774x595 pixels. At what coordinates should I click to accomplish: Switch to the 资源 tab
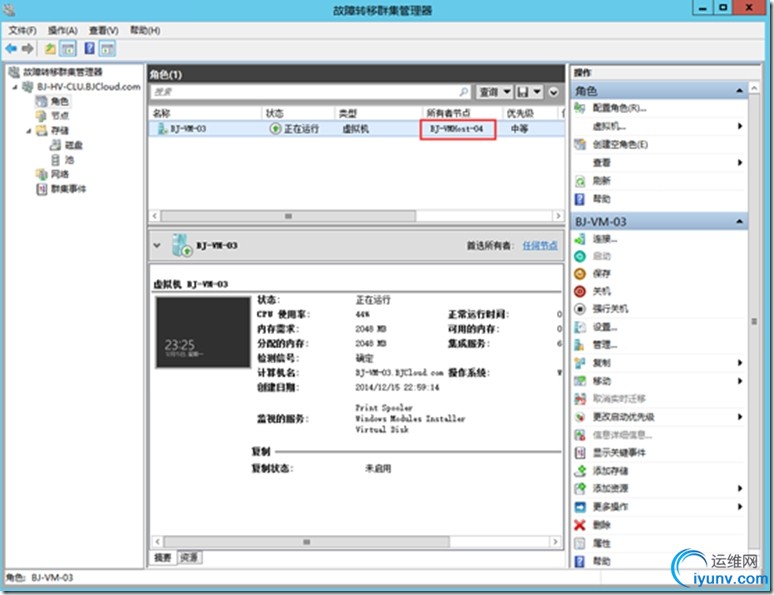click(x=189, y=557)
